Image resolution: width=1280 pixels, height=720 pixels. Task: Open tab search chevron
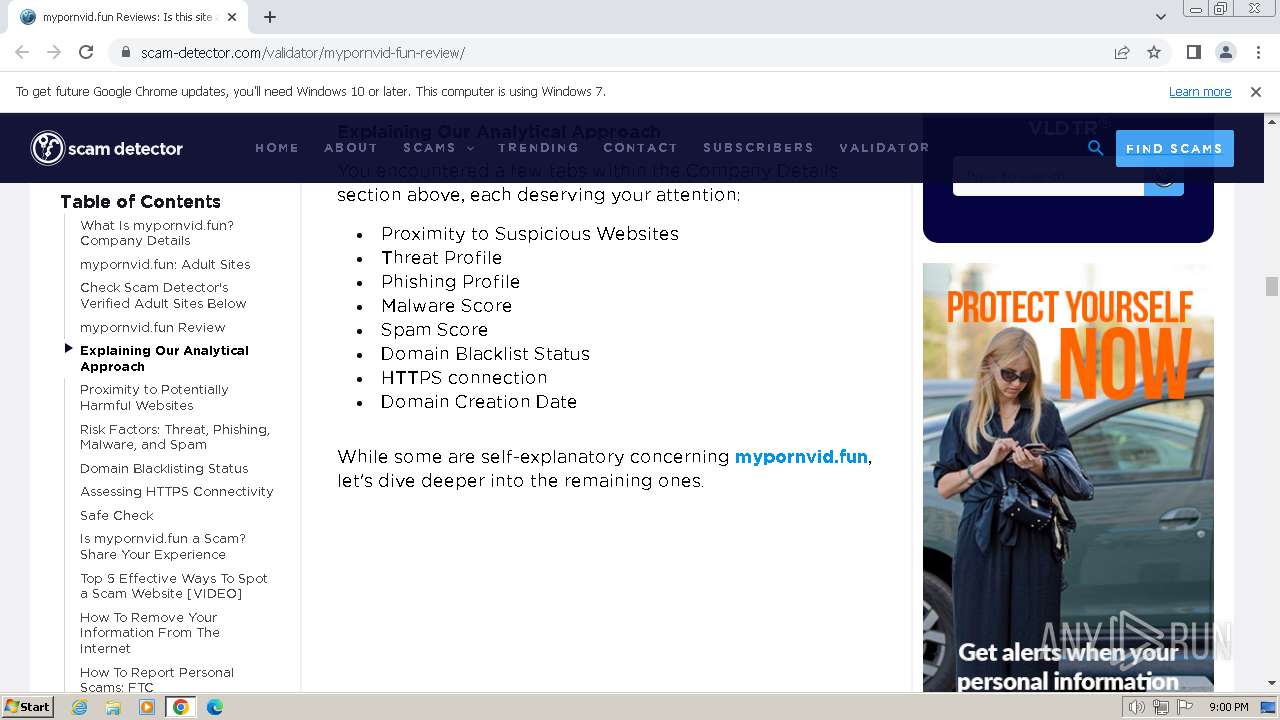[1161, 17]
